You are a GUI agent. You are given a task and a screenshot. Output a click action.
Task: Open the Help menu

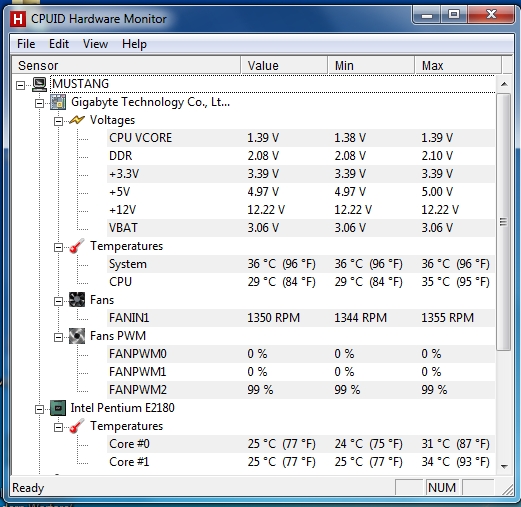(134, 44)
